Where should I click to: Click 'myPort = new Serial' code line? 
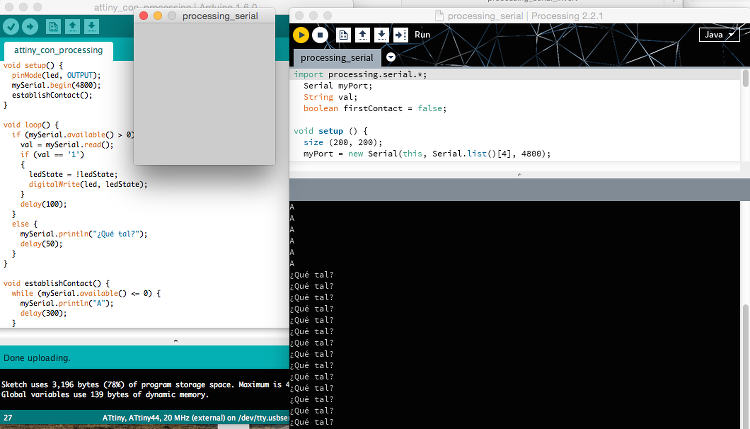coord(427,154)
